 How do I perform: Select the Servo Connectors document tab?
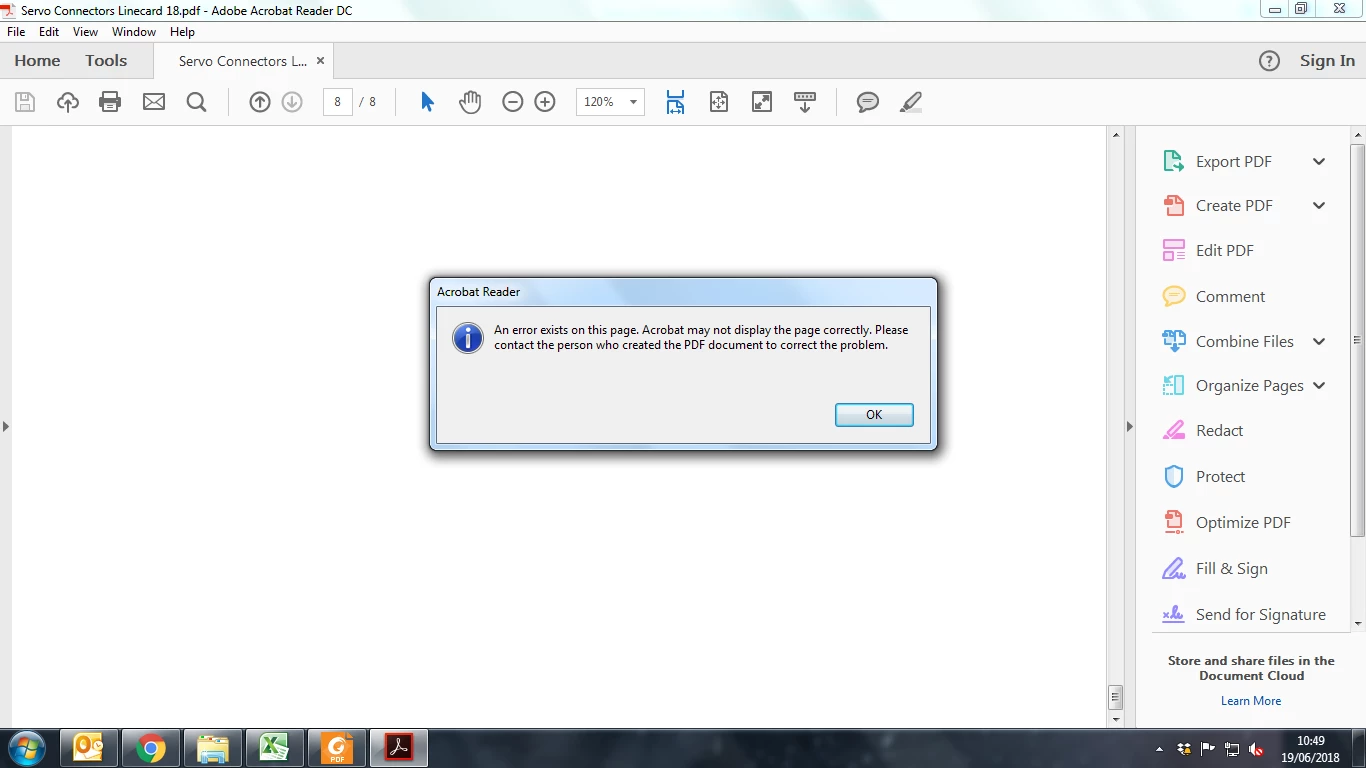click(243, 61)
